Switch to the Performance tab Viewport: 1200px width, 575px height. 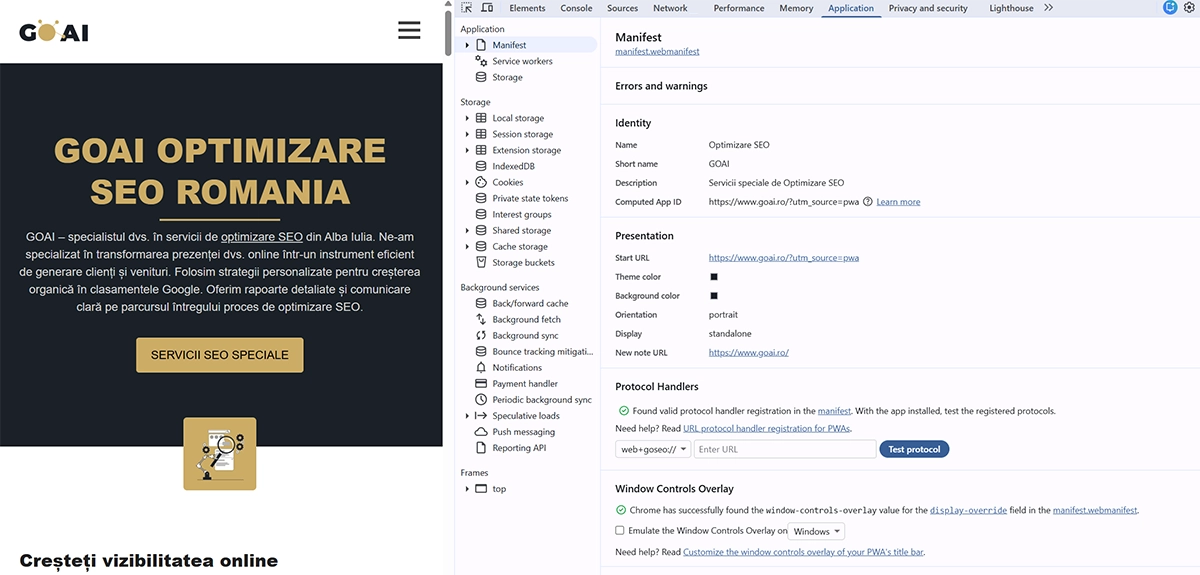(x=739, y=8)
